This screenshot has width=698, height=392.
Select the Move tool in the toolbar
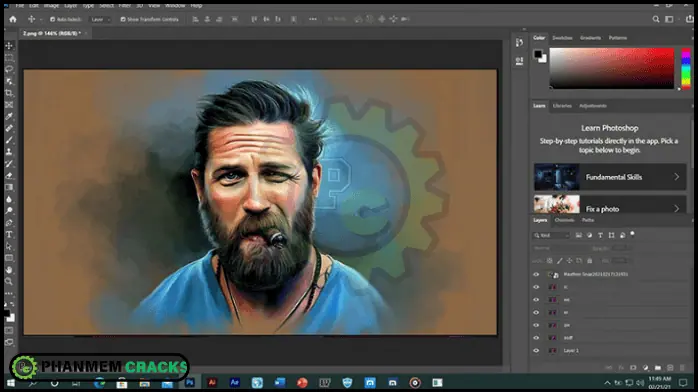9,46
